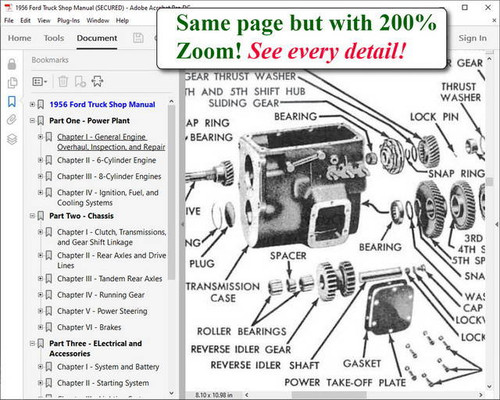Image resolution: width=500 pixels, height=400 pixels.
Task: Expand Chapter IV - Running Gear bookmark
Action: [x=40, y=295]
